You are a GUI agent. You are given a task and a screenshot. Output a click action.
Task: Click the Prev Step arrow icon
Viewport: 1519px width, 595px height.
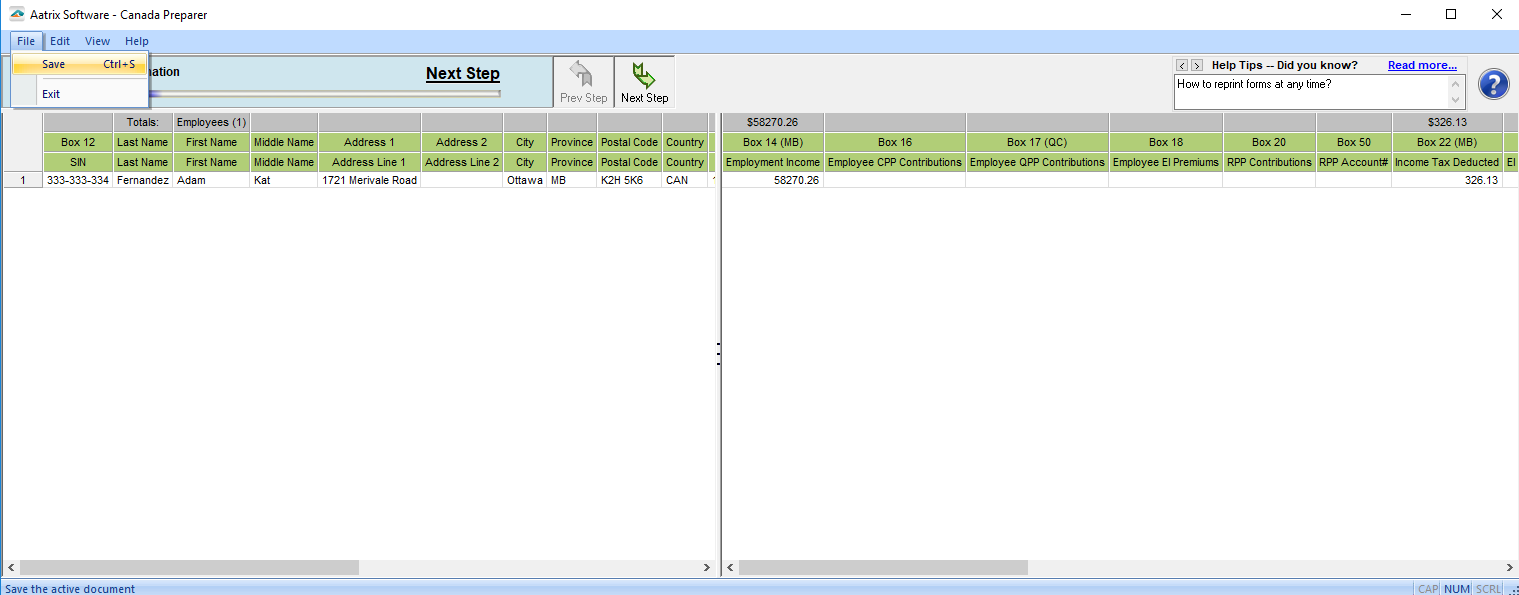pos(583,76)
